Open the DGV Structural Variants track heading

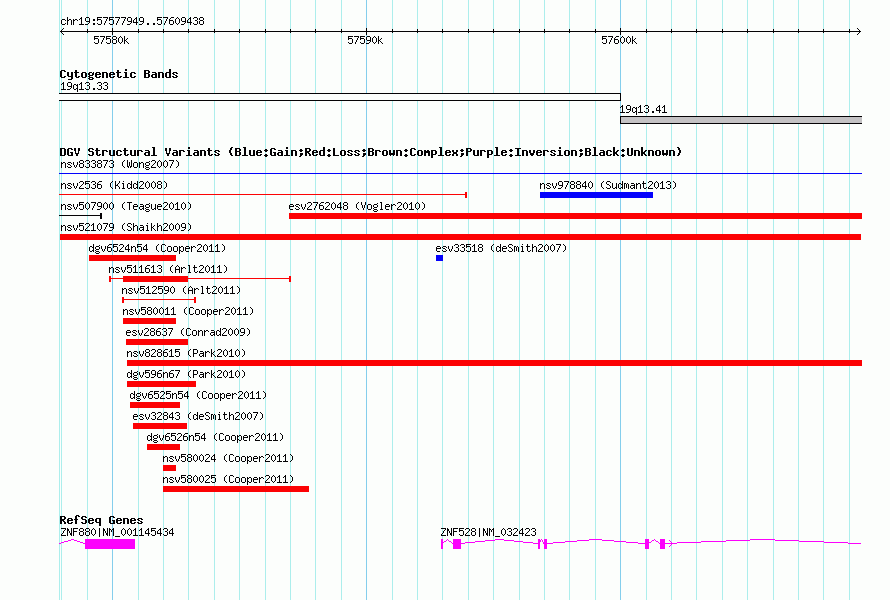click(371, 152)
